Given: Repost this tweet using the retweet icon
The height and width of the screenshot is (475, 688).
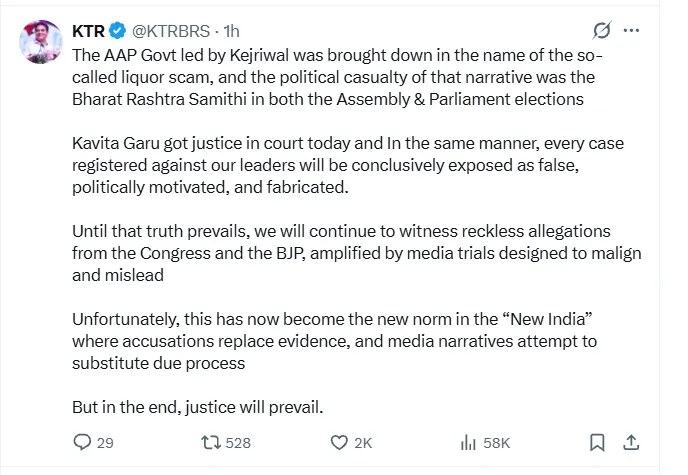Looking at the screenshot, I should point(210,442).
